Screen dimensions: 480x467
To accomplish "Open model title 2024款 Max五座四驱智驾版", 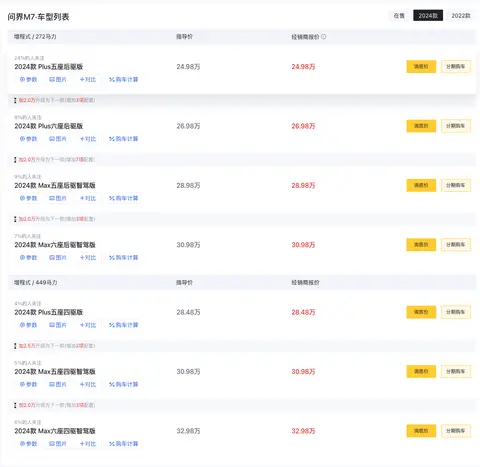I will point(55,371).
